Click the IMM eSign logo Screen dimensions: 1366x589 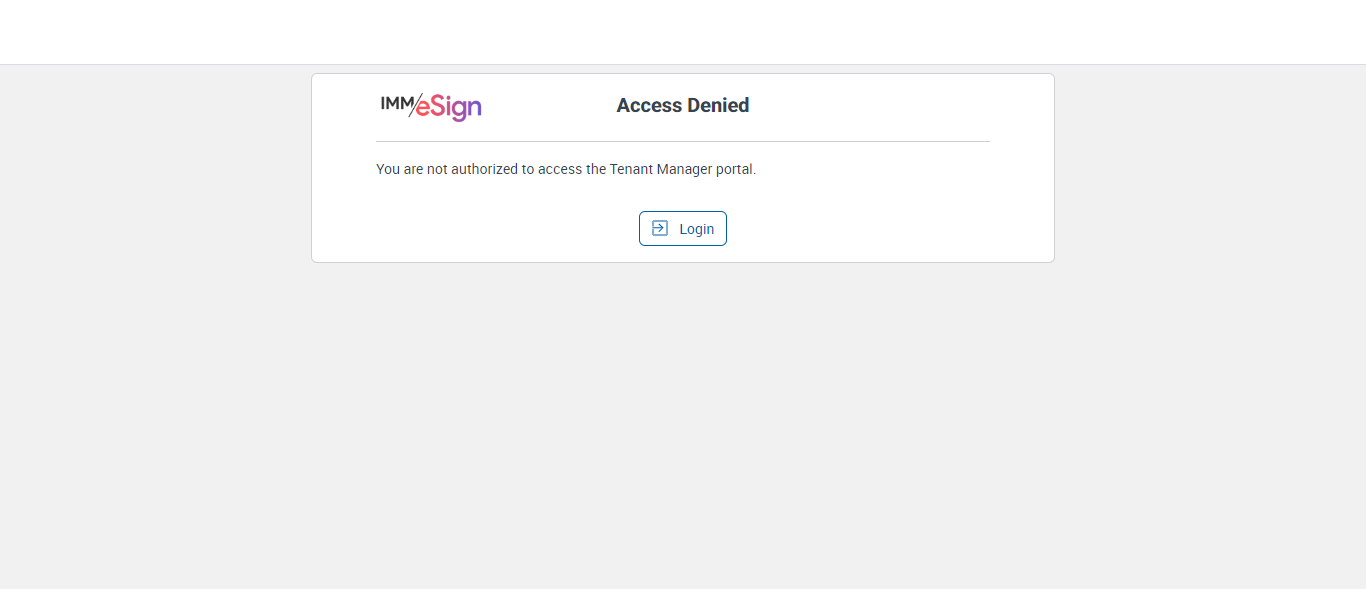point(431,105)
